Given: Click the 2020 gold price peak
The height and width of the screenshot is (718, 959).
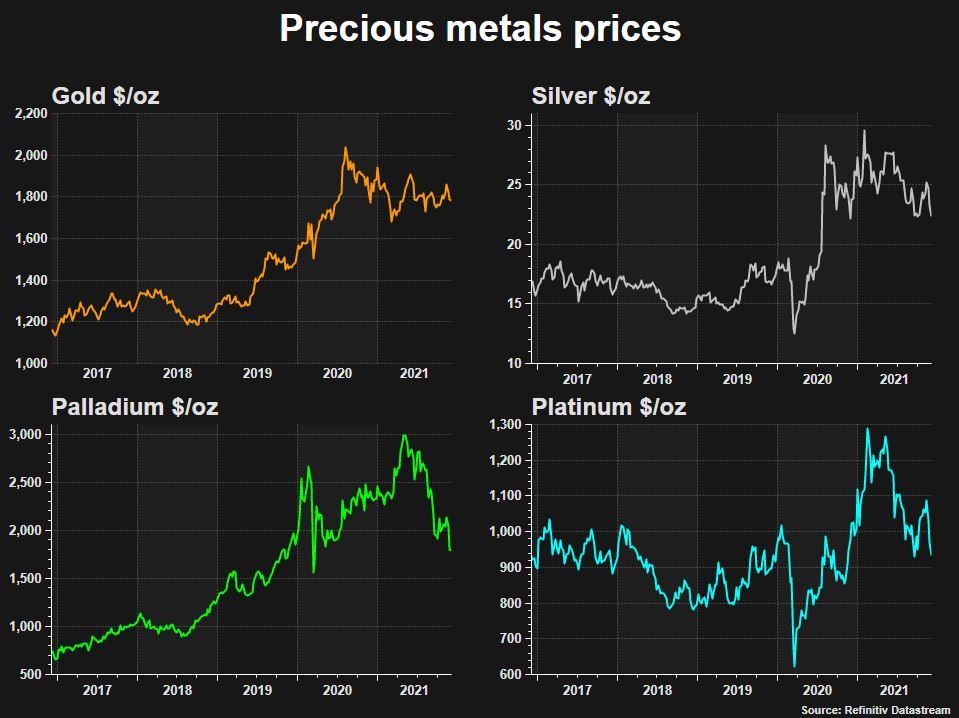Looking at the screenshot, I should pos(345,148).
